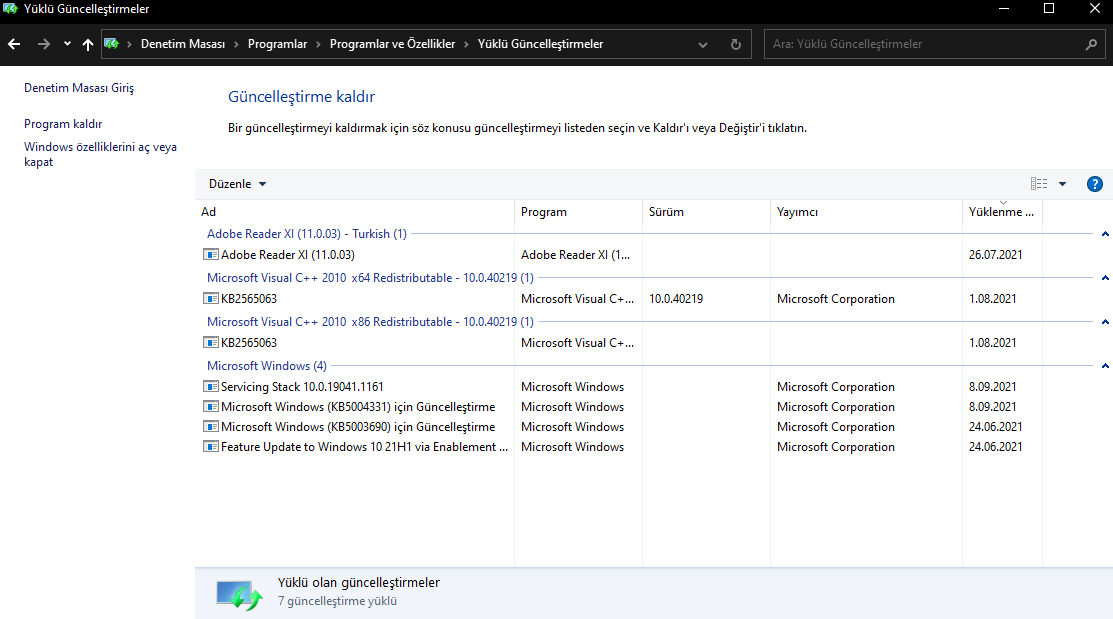Click the Control Panel icon in address bar
Viewport: 1113px width, 619px height.
111,44
